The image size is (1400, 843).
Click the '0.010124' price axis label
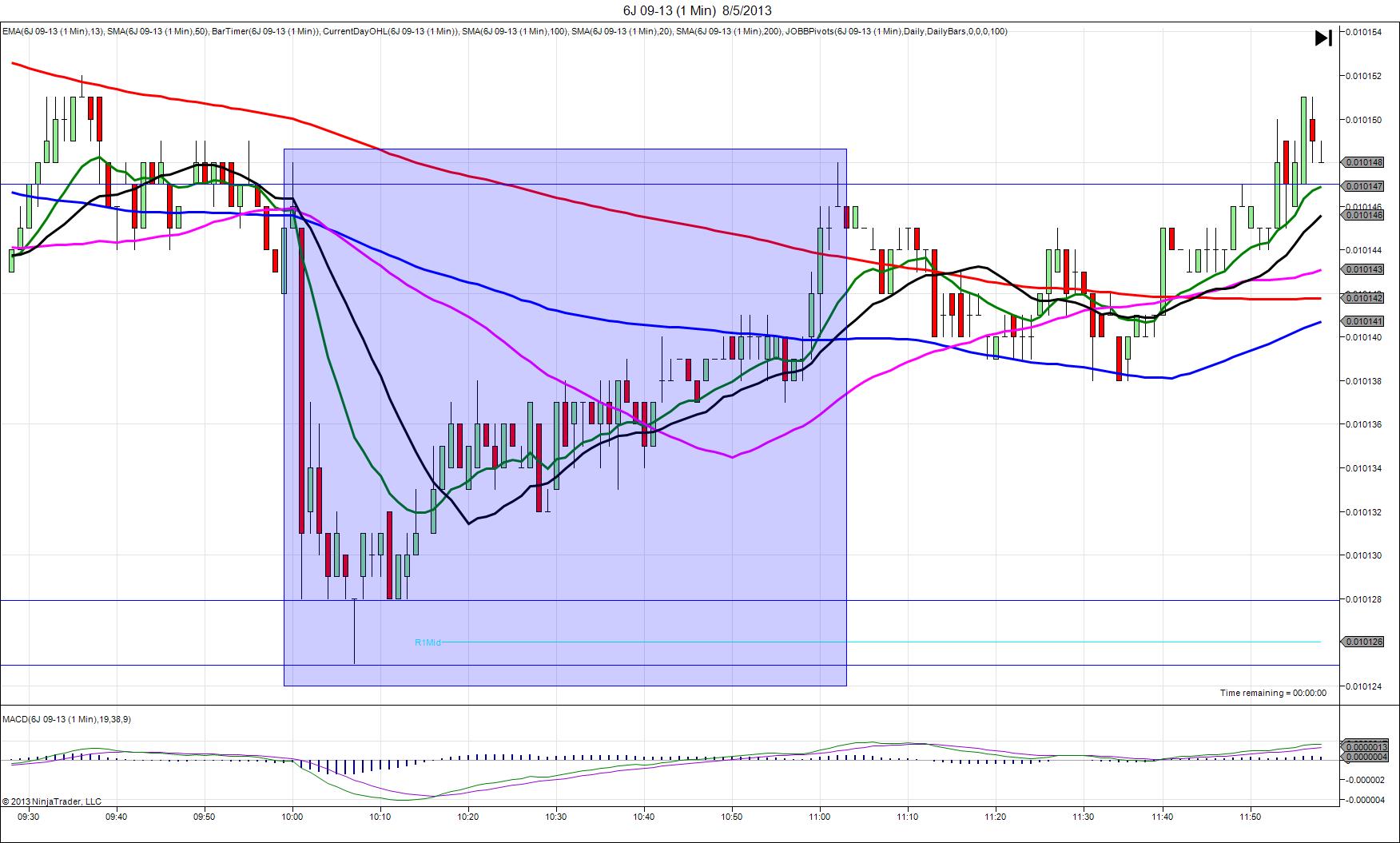[x=1364, y=686]
